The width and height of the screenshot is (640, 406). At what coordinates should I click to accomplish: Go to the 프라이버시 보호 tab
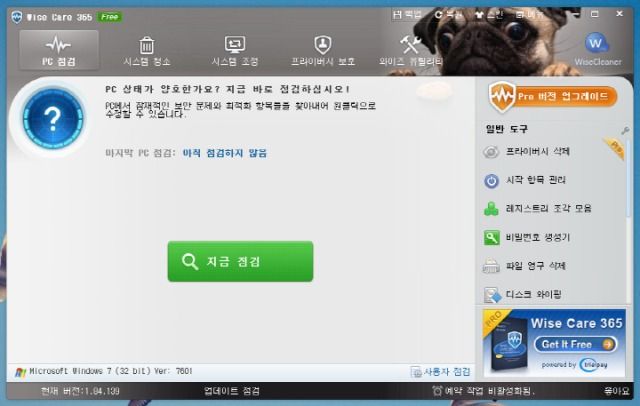(x=322, y=51)
